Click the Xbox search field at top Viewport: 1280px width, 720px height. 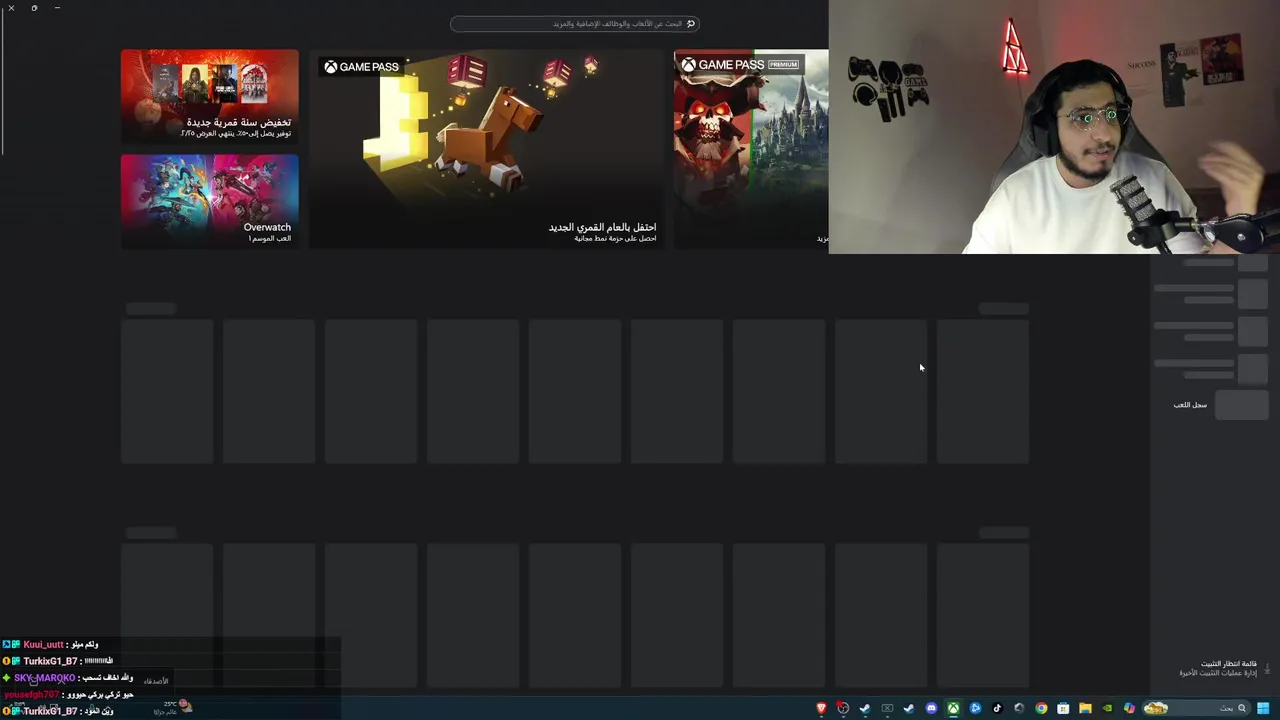575,24
